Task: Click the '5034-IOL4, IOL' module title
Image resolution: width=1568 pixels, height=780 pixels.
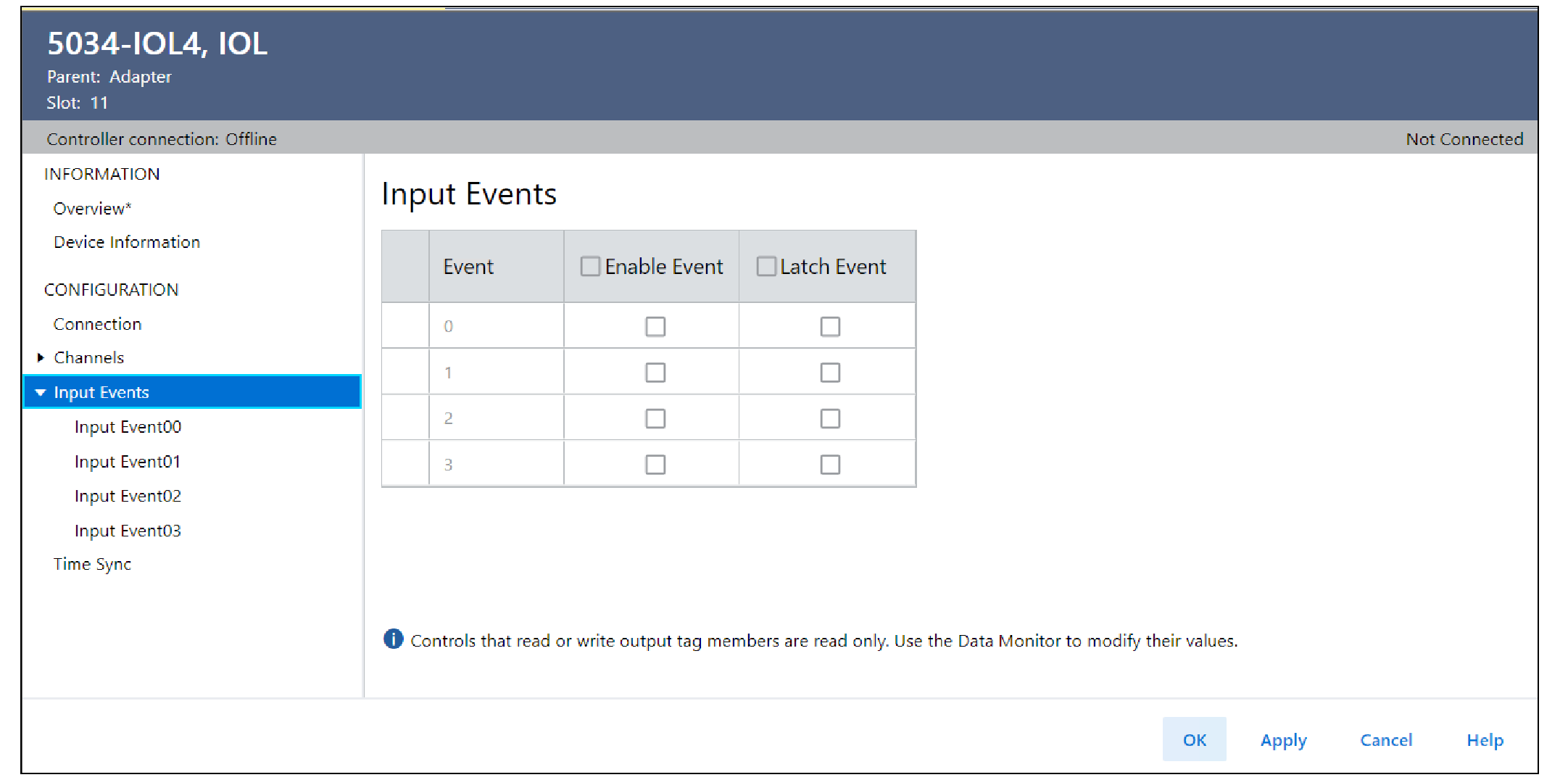Action: [157, 43]
